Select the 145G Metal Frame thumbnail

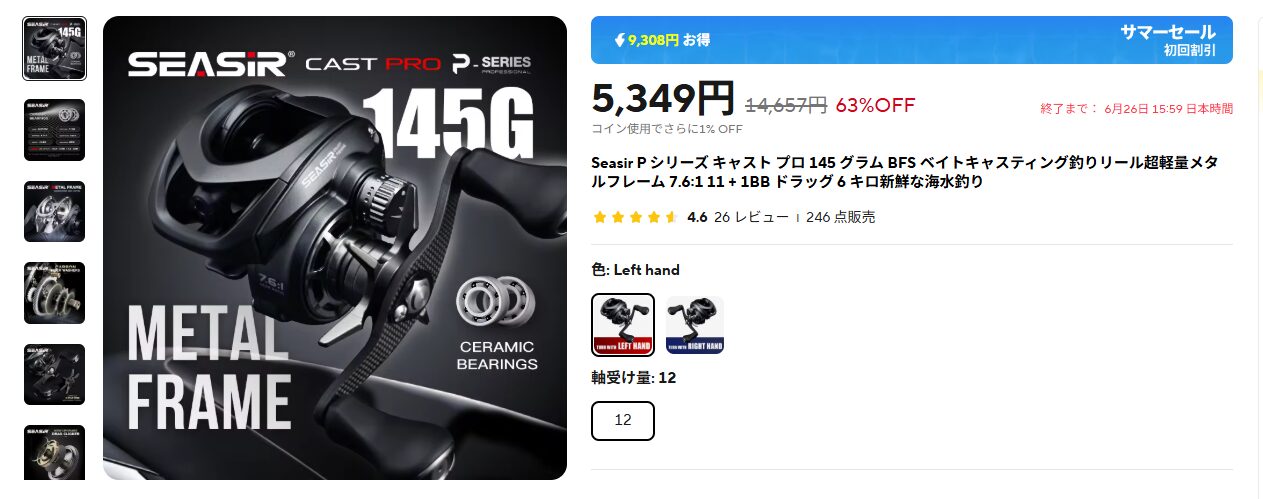[x=54, y=48]
